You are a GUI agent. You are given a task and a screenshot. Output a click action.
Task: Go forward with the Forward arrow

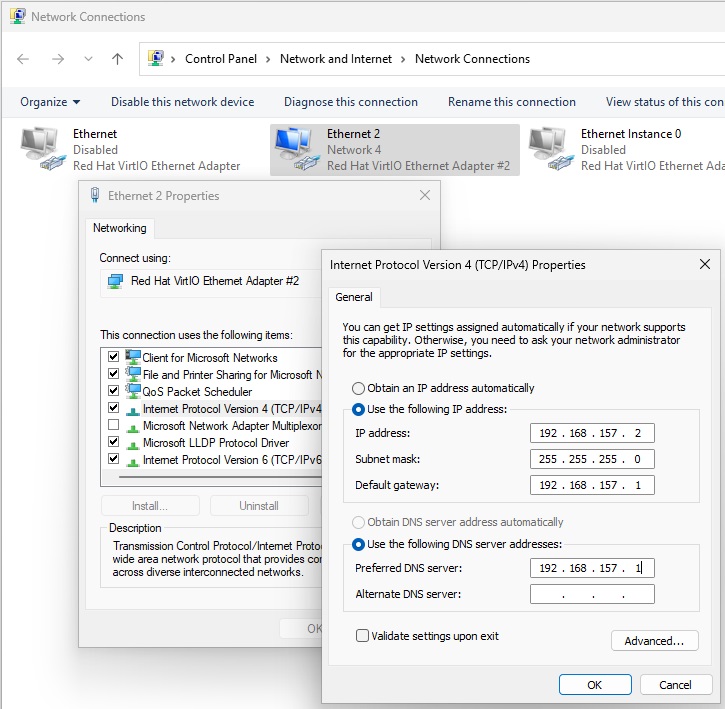58,59
